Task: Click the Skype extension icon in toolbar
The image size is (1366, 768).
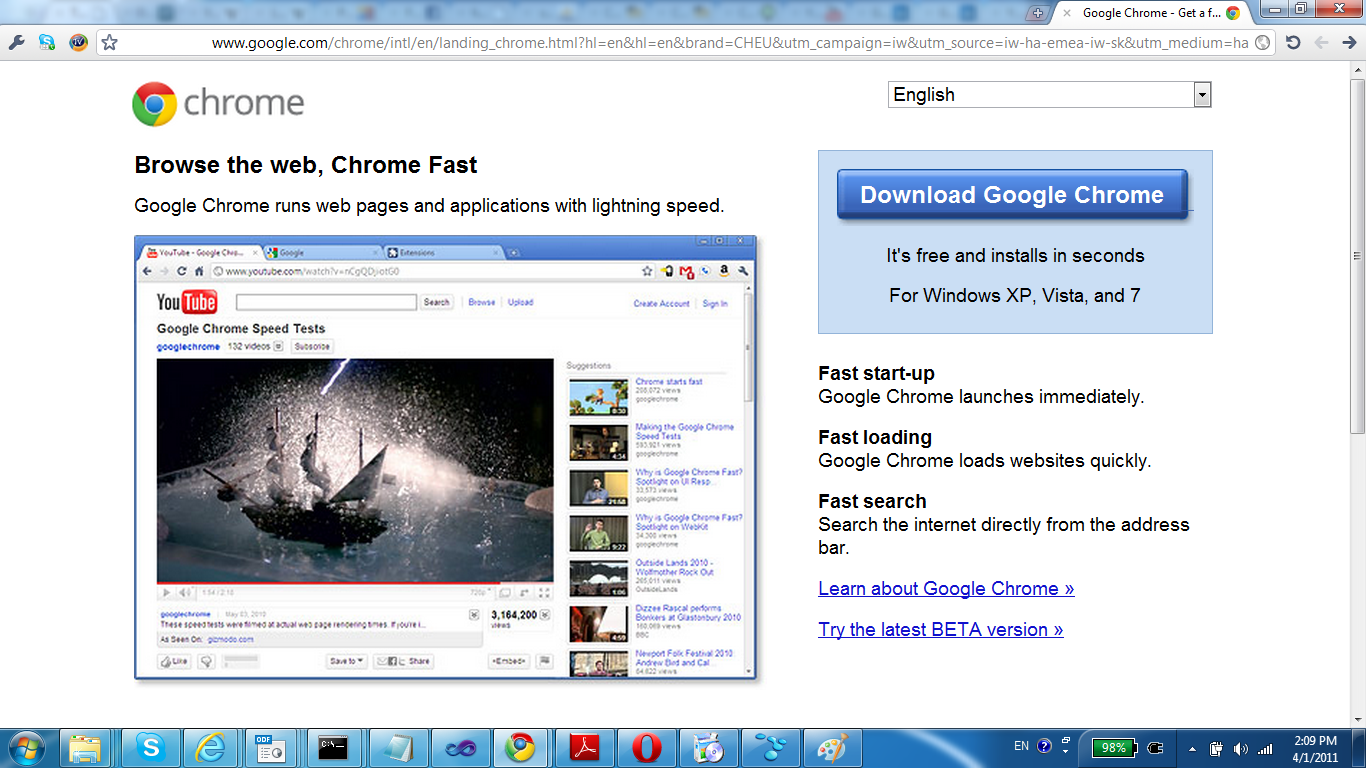Action: click(47, 43)
